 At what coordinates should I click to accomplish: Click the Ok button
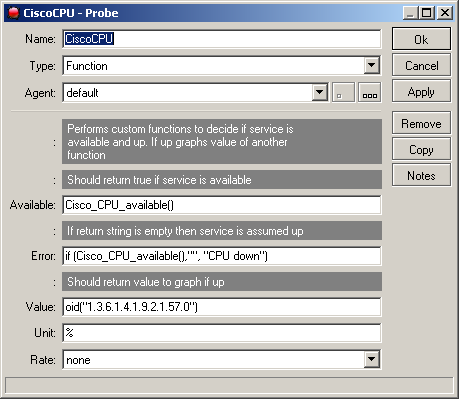(421, 39)
